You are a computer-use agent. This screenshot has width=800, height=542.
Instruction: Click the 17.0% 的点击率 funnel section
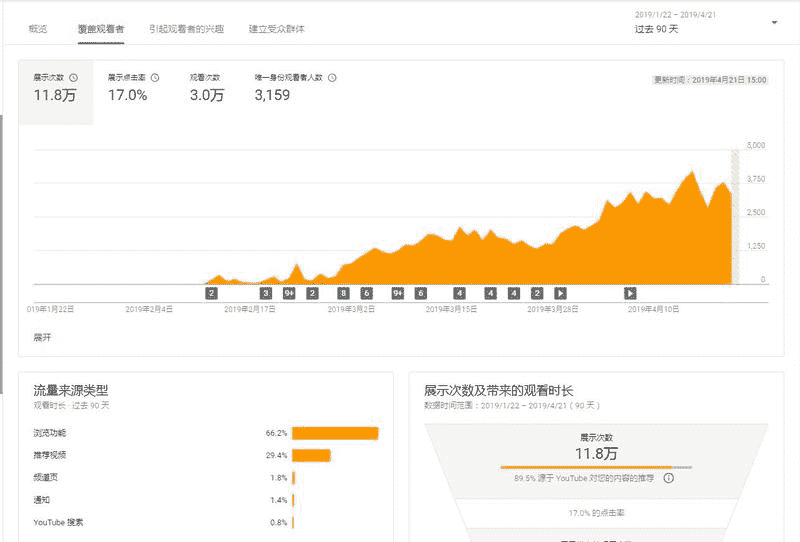tap(596, 512)
